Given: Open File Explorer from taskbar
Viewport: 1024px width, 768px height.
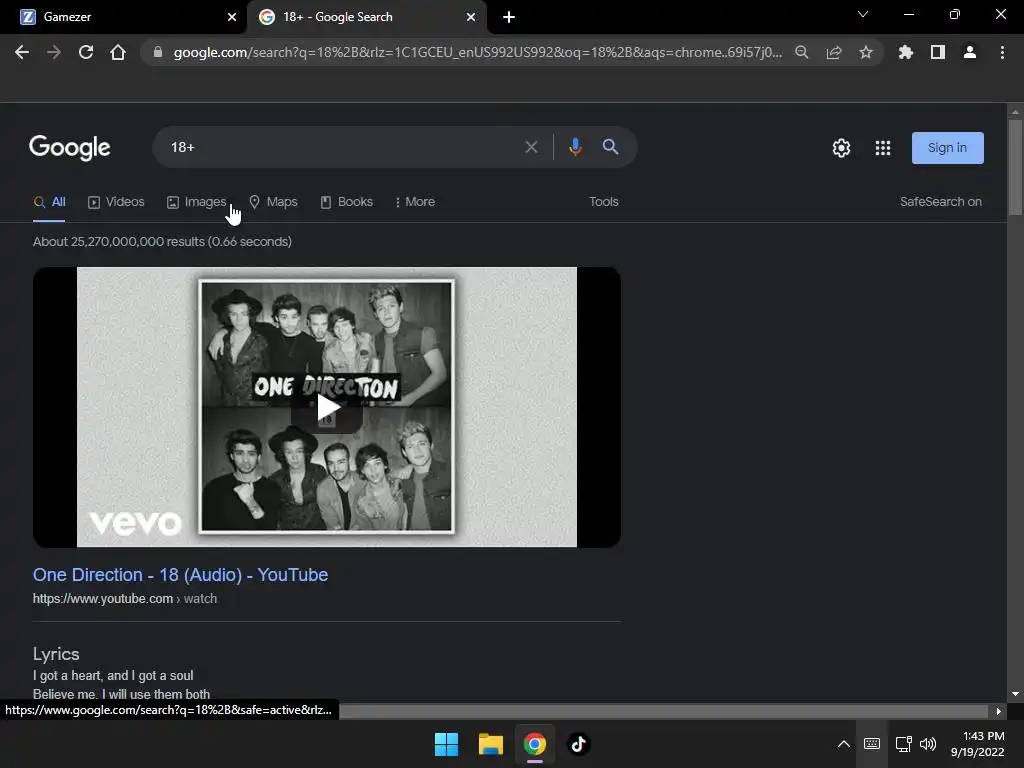Looking at the screenshot, I should coord(490,744).
